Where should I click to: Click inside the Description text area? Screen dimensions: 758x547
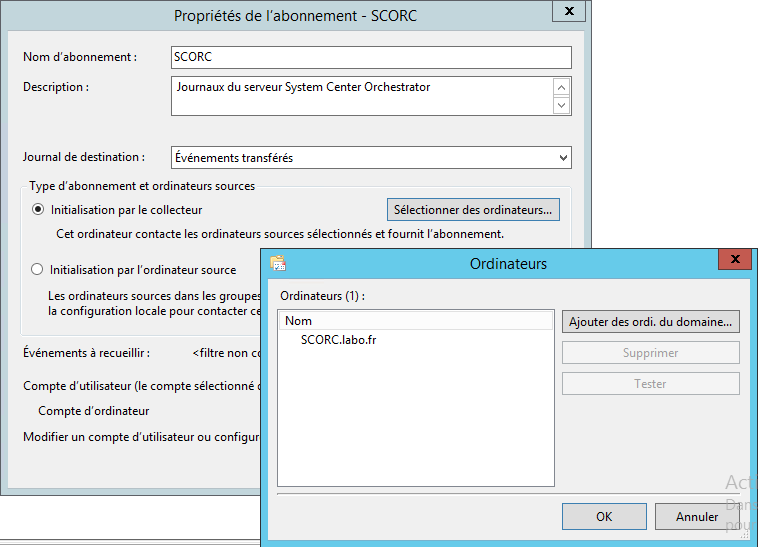point(360,96)
